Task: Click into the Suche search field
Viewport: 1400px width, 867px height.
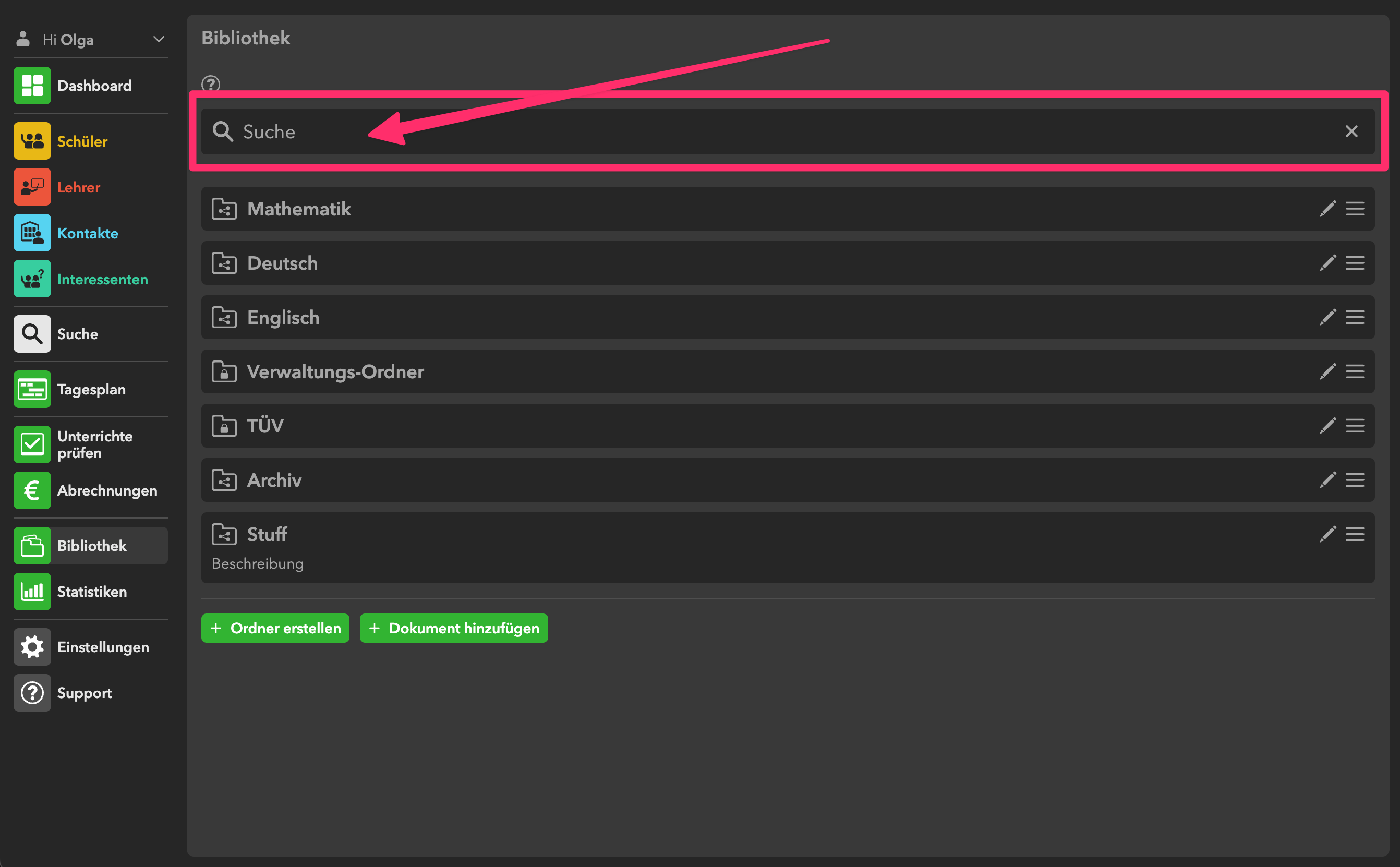Action: [x=745, y=131]
